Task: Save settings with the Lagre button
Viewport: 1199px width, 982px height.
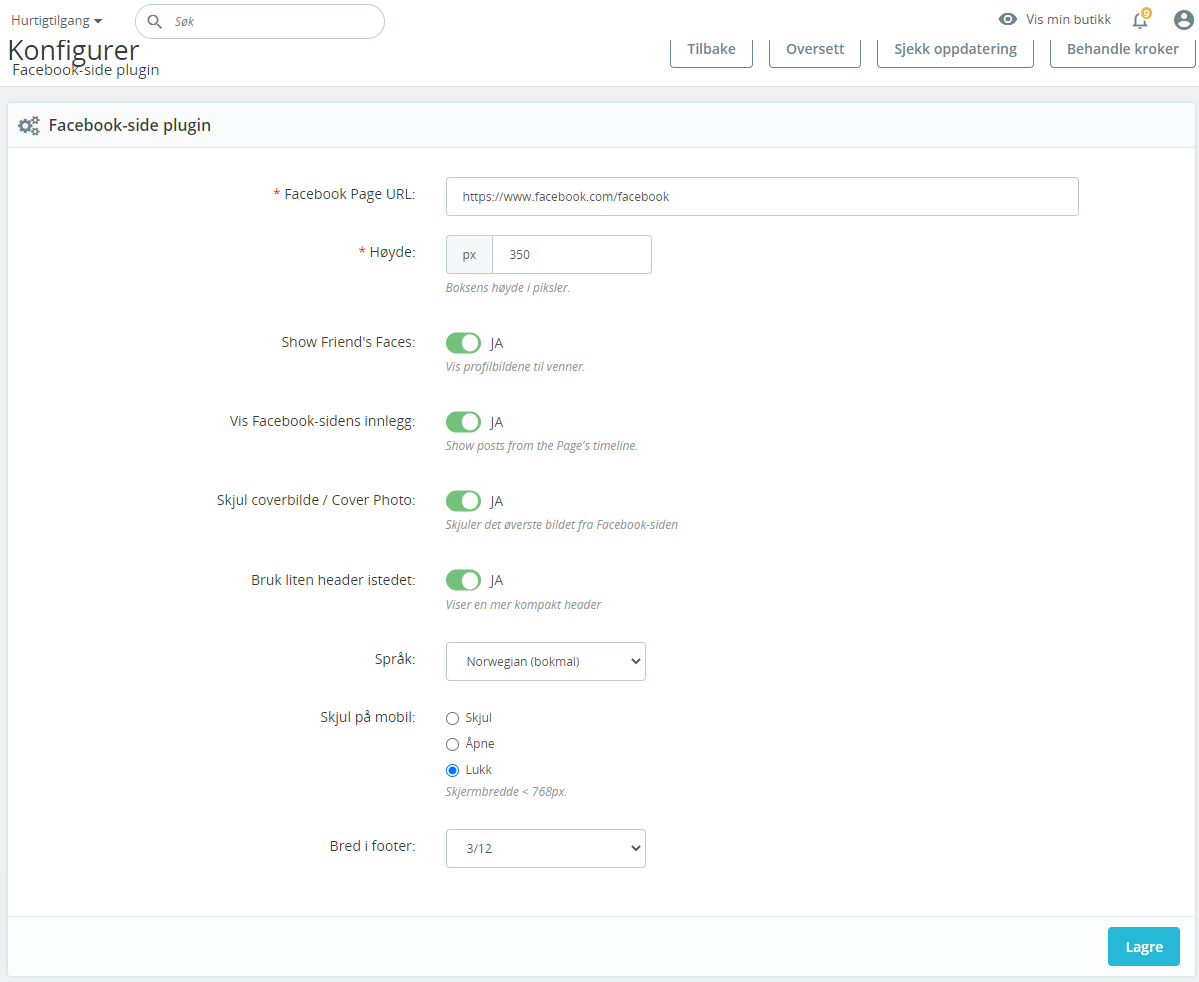Action: [1143, 947]
